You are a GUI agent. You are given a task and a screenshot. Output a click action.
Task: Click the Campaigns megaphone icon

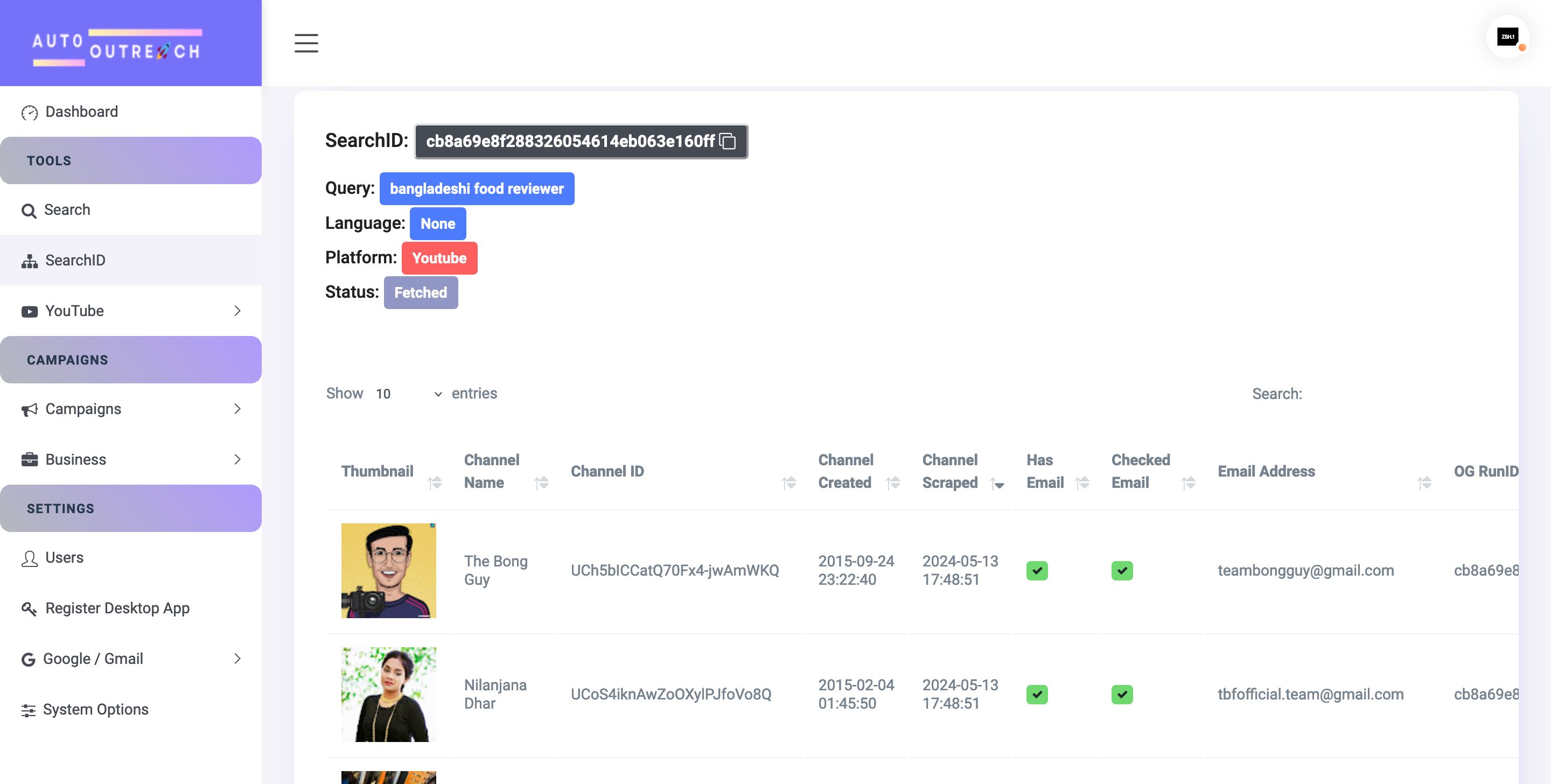click(29, 409)
